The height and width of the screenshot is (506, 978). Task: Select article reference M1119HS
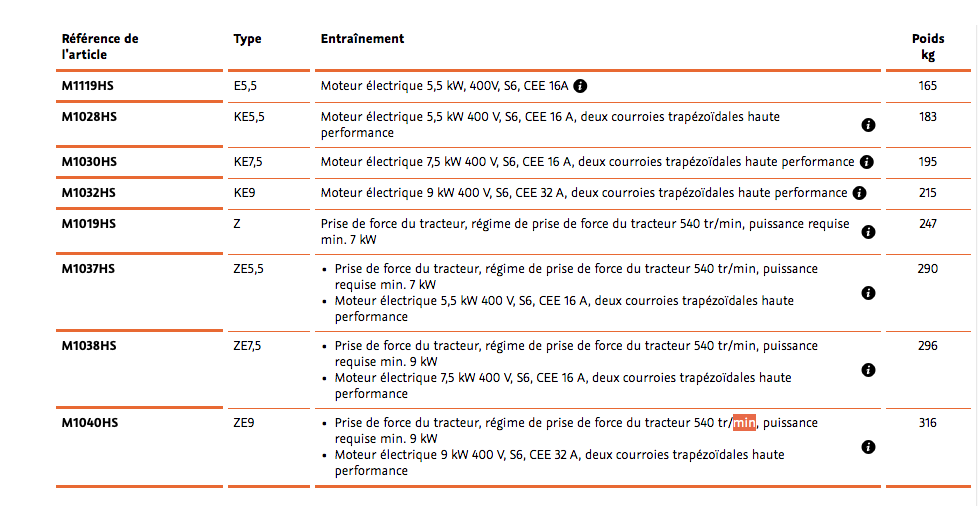point(89,86)
